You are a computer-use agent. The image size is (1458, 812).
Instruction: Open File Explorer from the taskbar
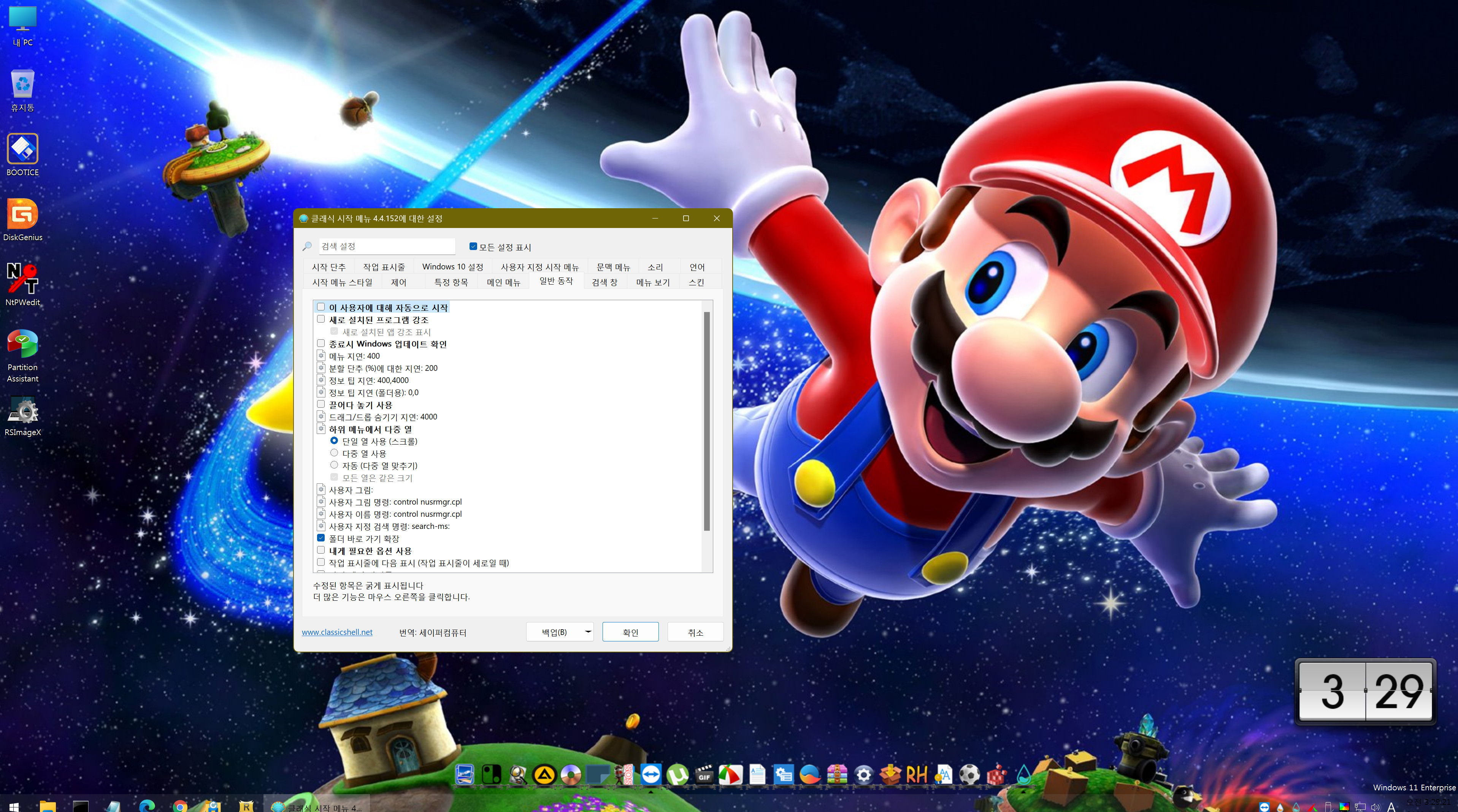point(48,806)
